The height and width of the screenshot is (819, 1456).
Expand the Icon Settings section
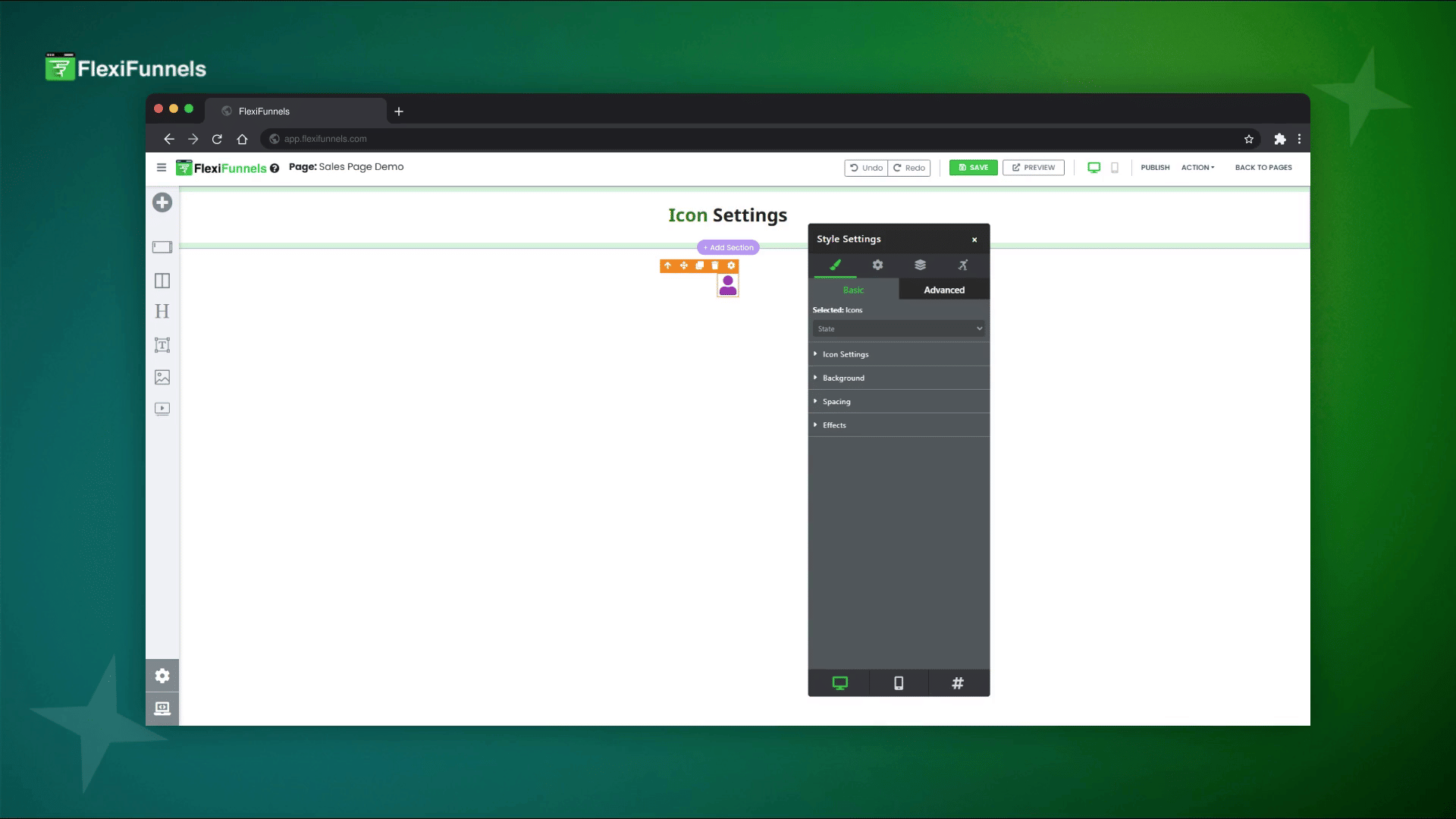point(846,354)
